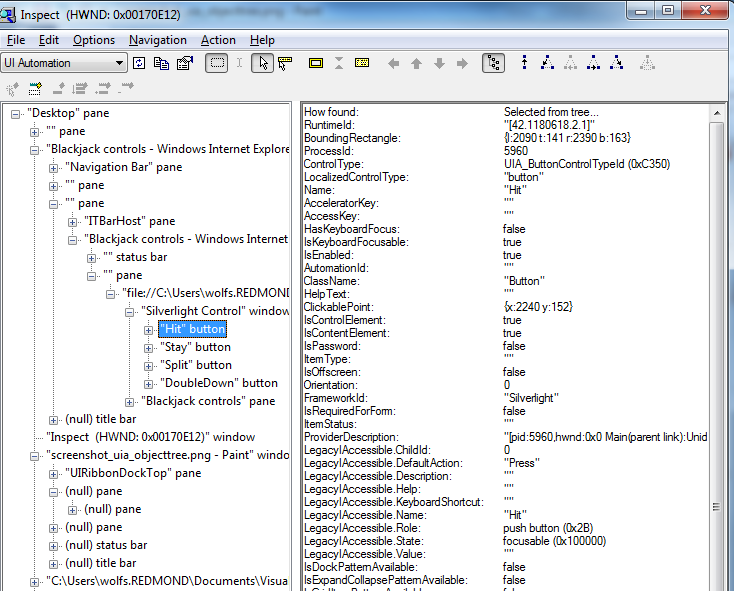Click the keyboard icon in the toolbar

(x=361, y=63)
